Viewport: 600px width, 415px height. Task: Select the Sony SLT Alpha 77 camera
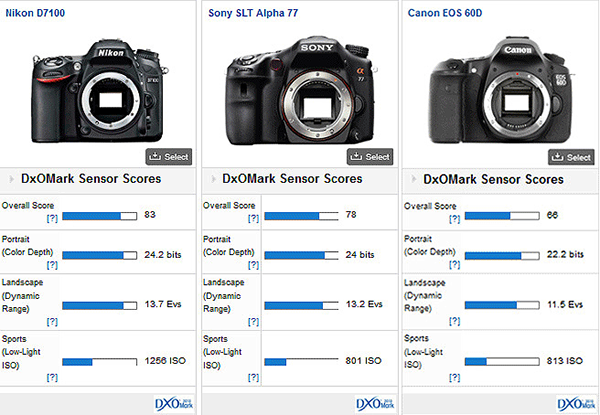[370, 157]
